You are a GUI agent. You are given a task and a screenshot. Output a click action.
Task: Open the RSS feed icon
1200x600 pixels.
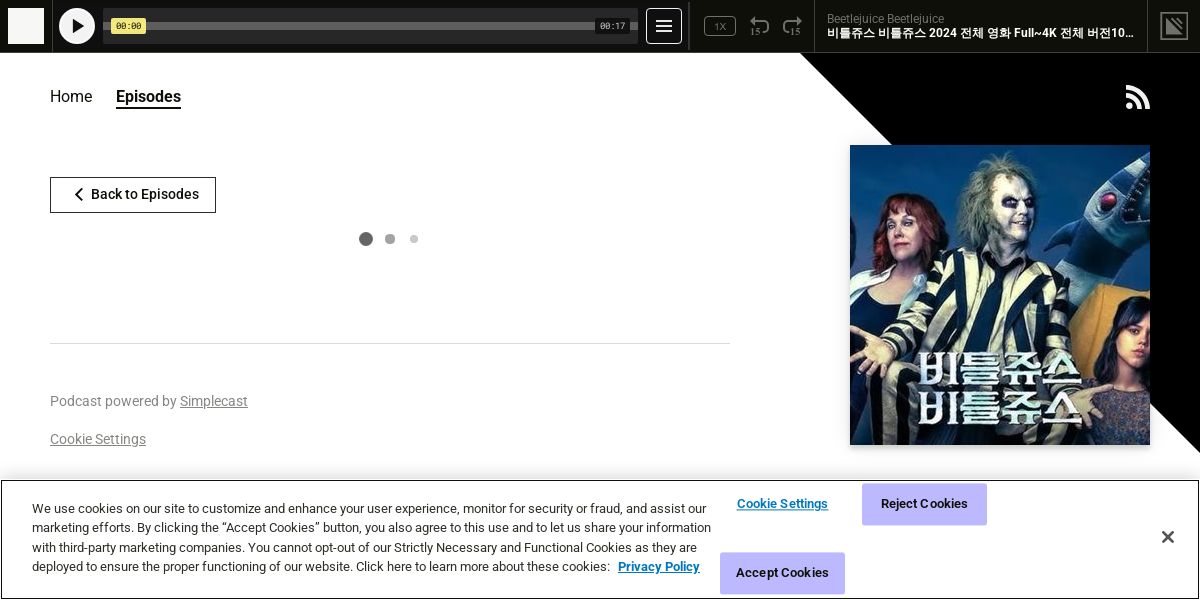(1138, 97)
